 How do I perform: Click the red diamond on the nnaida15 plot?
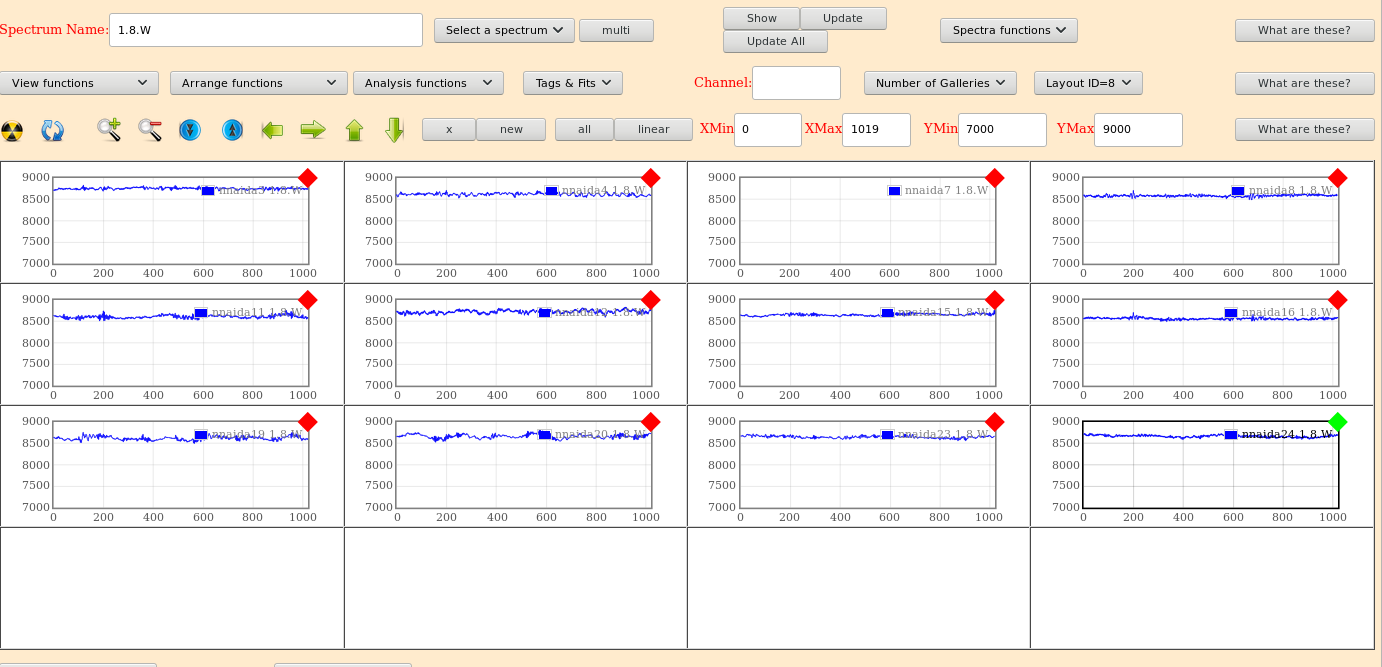pos(994,300)
